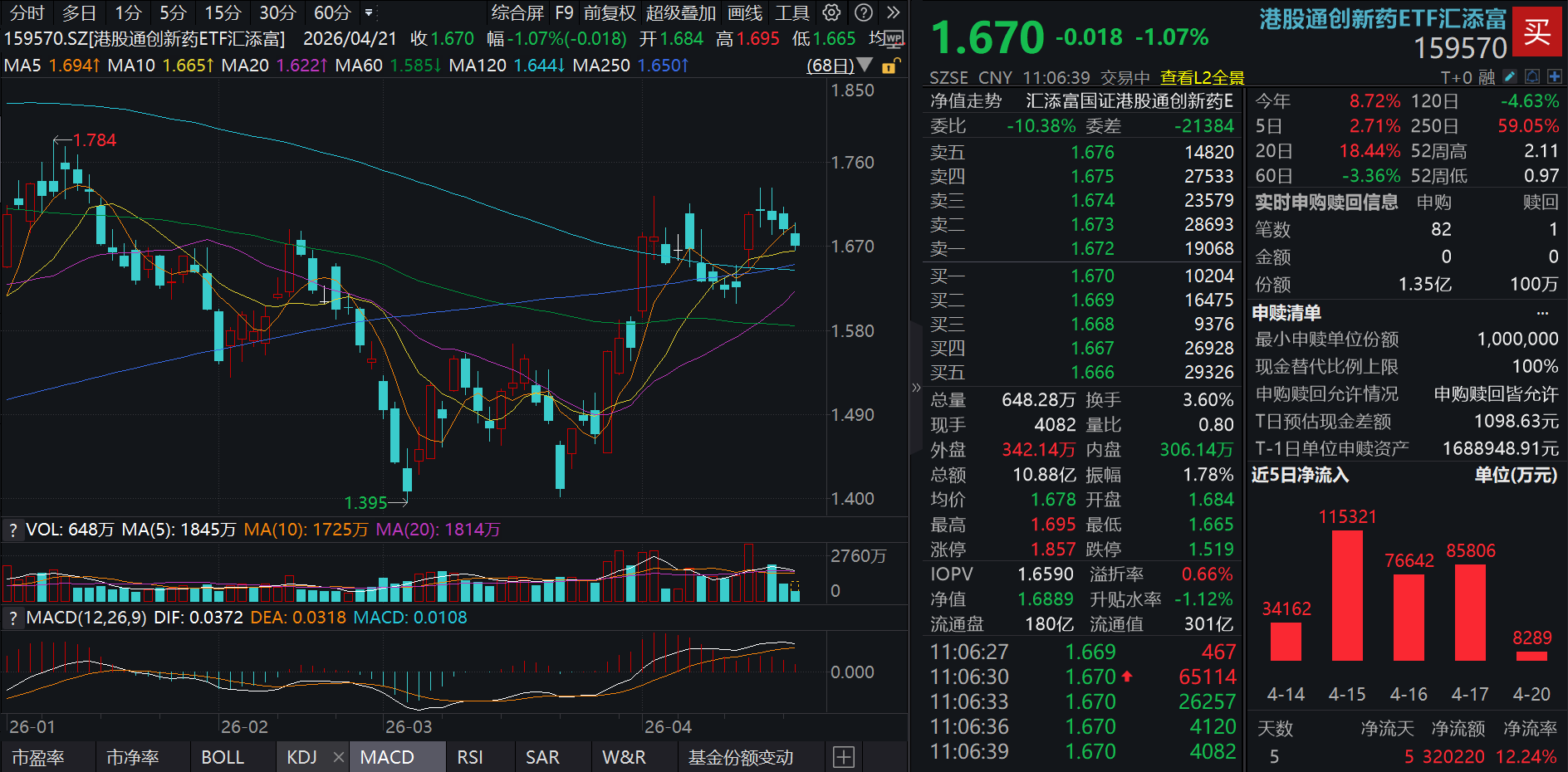Toggle 前复权 price adjustment mode
This screenshot has height=772, width=1568.
click(610, 12)
